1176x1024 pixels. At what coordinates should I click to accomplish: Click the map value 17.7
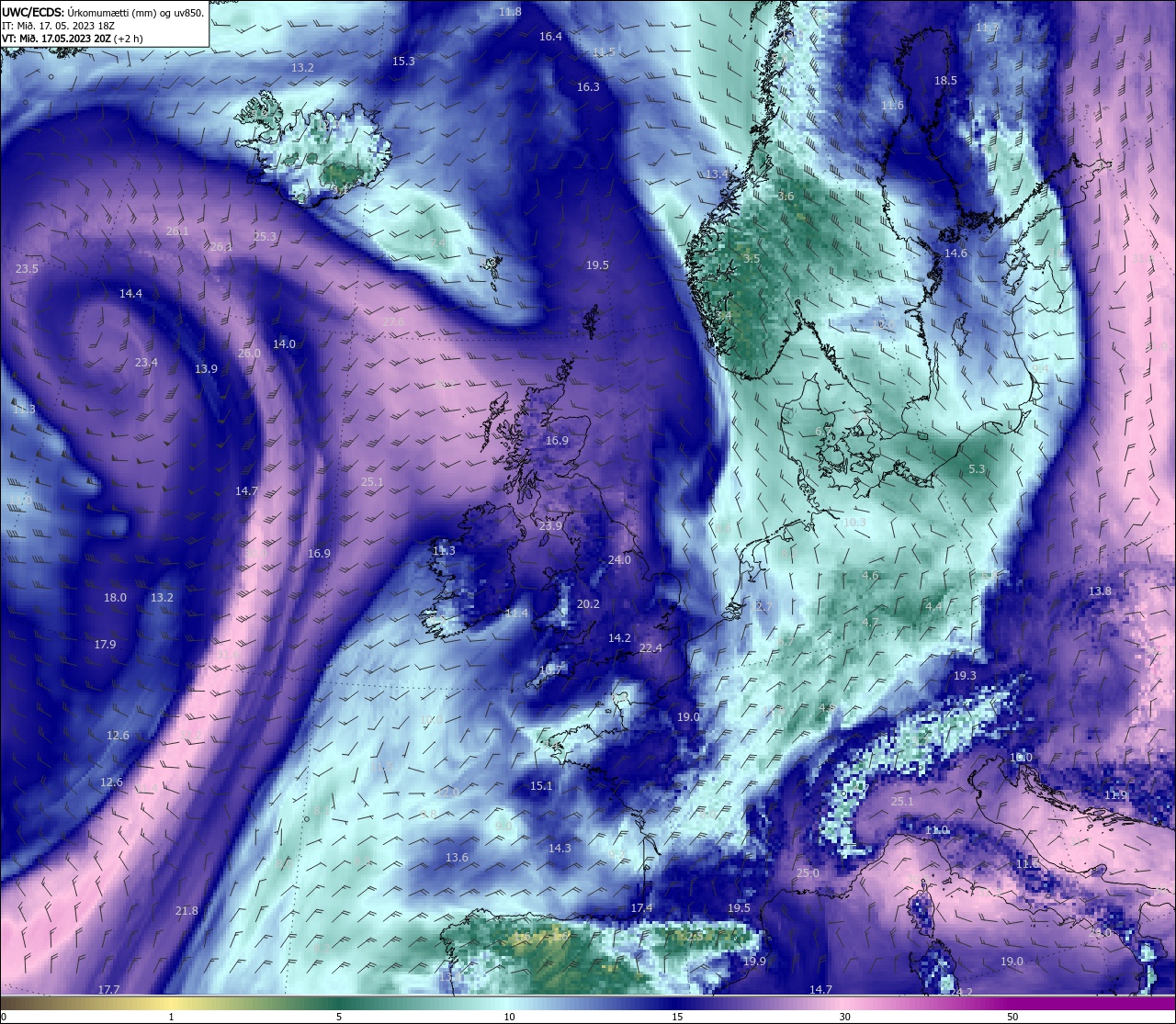point(108,989)
